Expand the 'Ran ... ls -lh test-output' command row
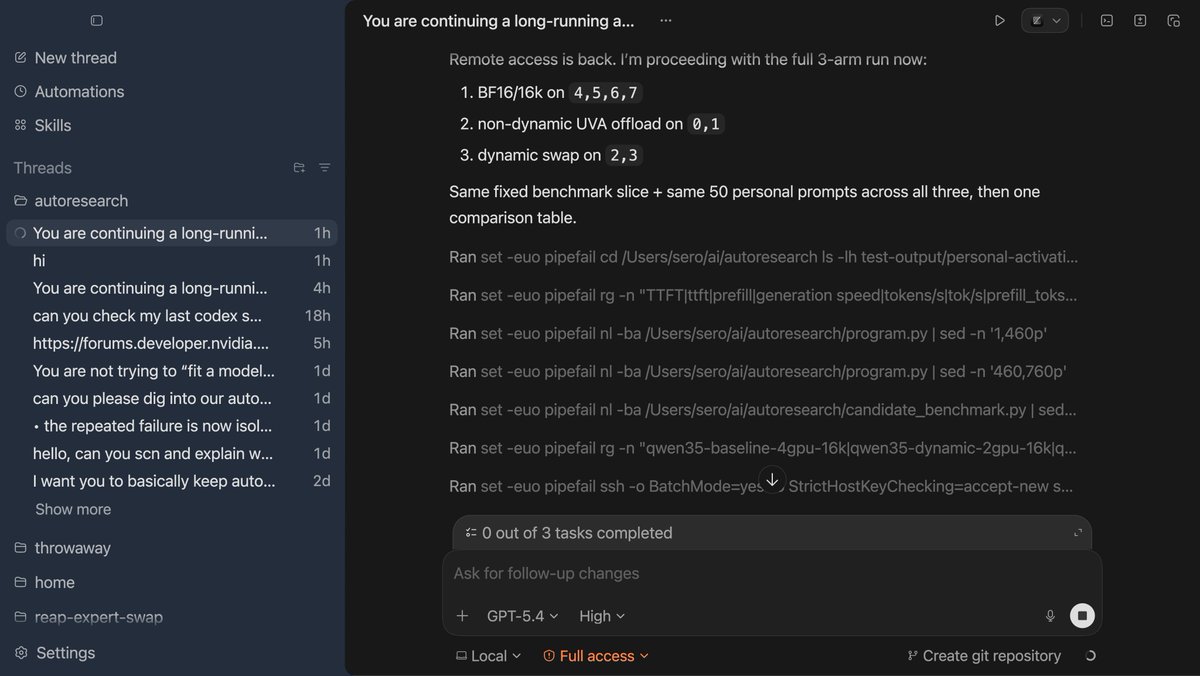The image size is (1200, 676). (764, 257)
